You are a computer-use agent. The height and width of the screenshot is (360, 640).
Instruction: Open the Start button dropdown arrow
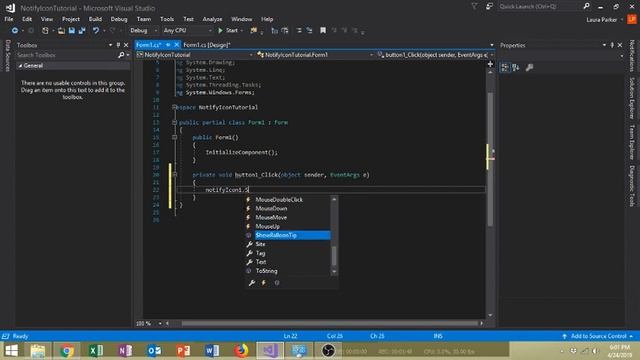[x=242, y=31]
